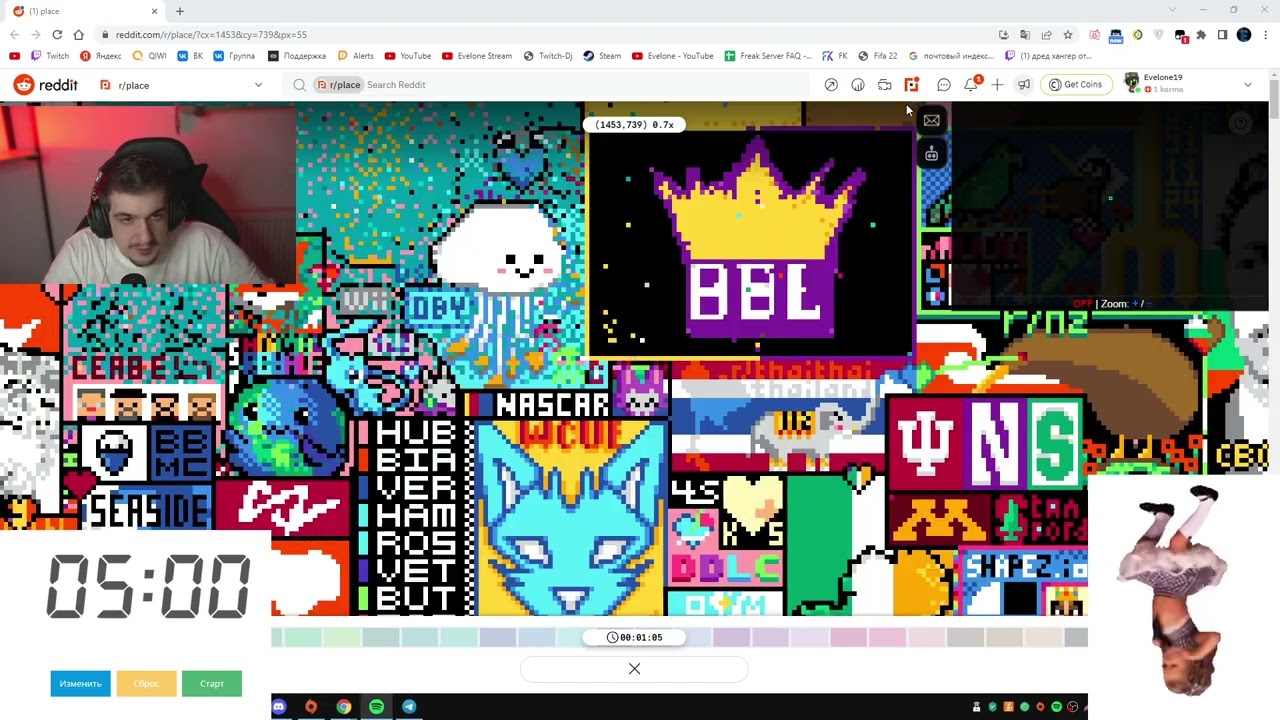Open the Alerts bookmark
Viewport: 1280px width, 720px height.
pos(356,56)
